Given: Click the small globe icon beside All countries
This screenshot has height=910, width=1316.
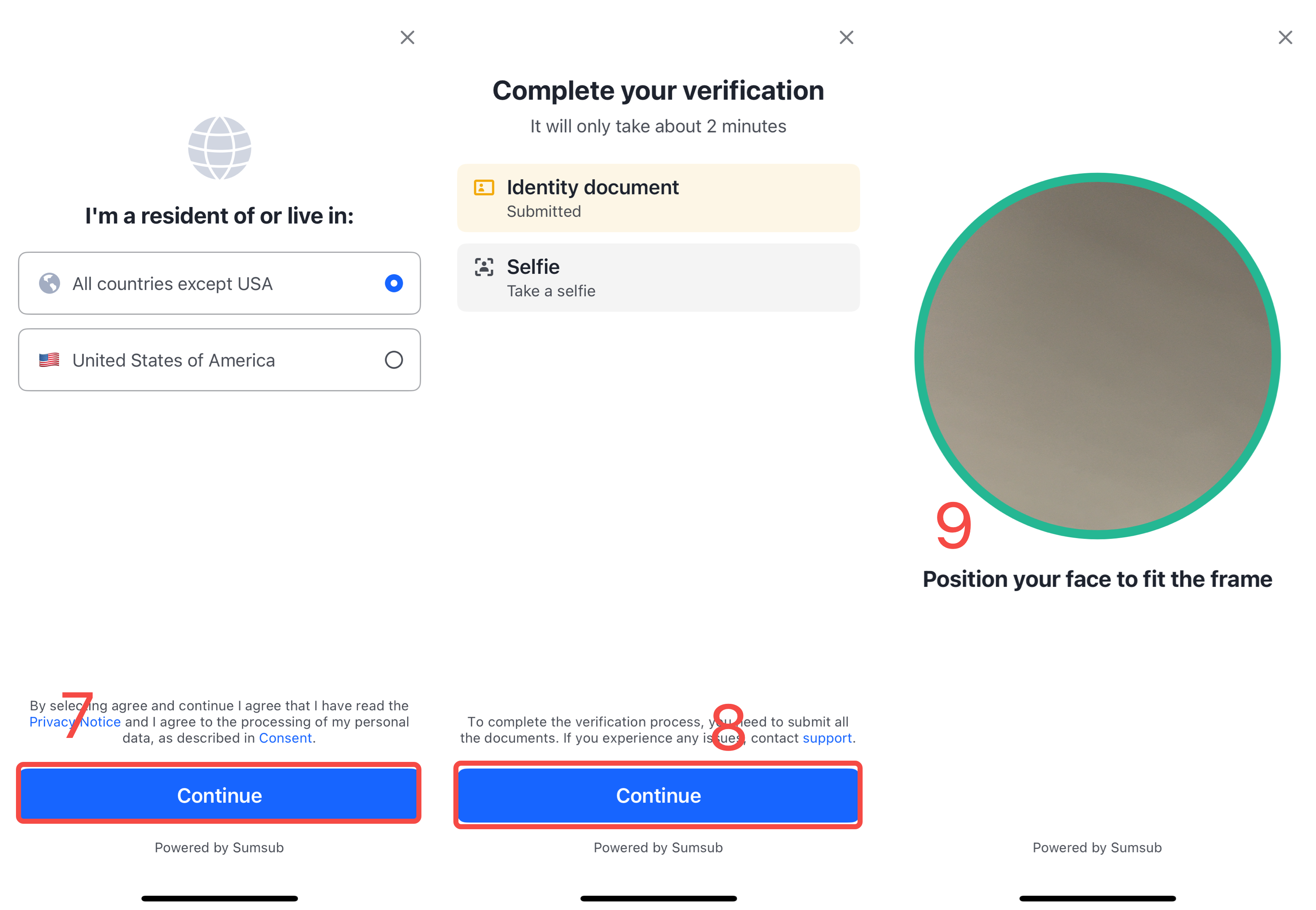Looking at the screenshot, I should [50, 284].
